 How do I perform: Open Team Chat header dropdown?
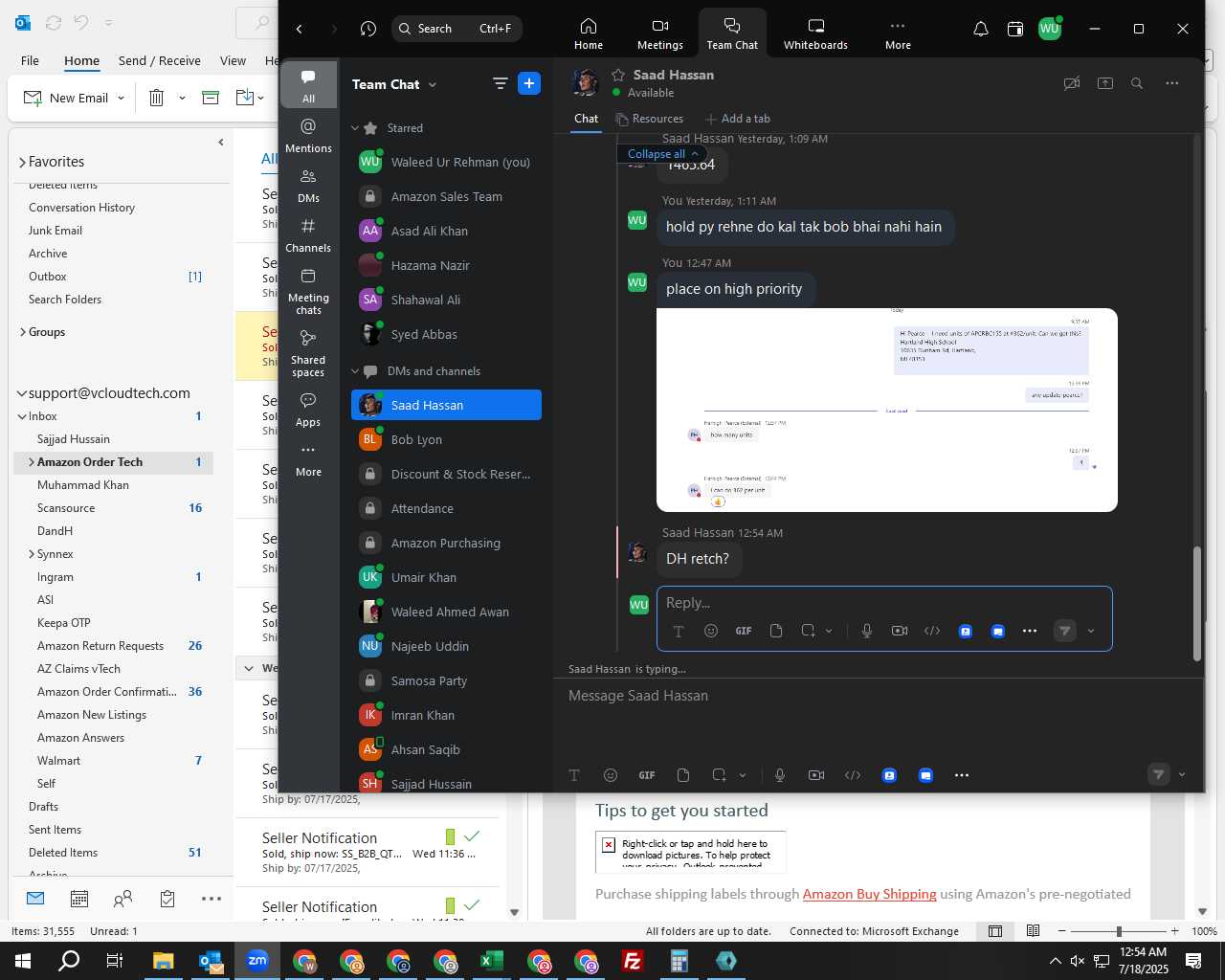433,84
